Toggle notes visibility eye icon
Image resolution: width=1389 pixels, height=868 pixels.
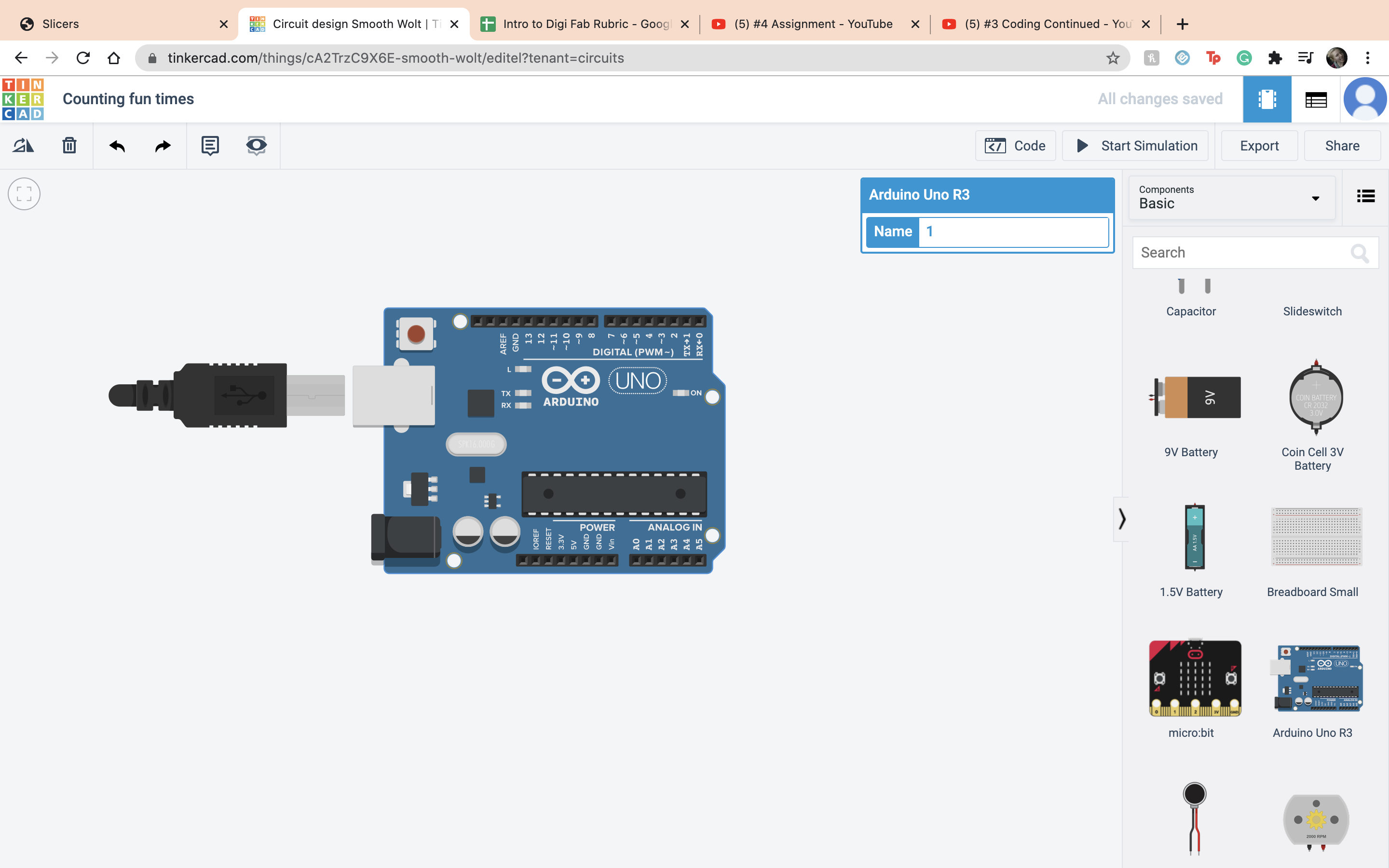tap(256, 145)
